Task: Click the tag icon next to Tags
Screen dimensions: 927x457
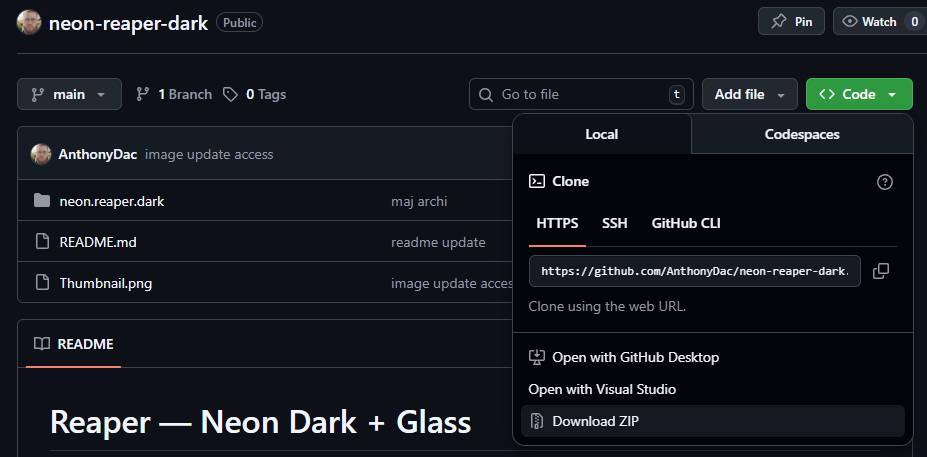Action: point(231,94)
